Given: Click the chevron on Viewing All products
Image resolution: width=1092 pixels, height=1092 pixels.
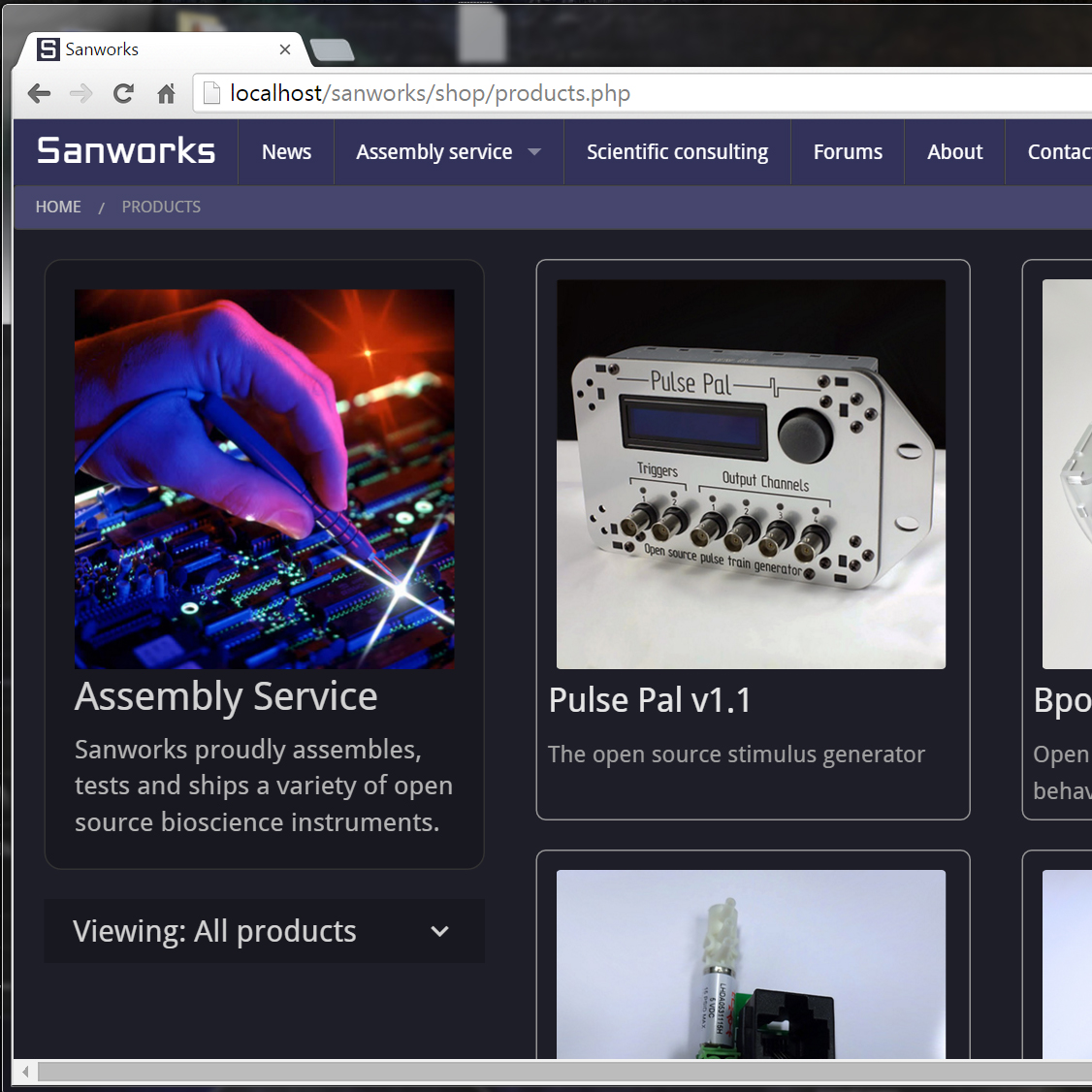Looking at the screenshot, I should tap(439, 932).
